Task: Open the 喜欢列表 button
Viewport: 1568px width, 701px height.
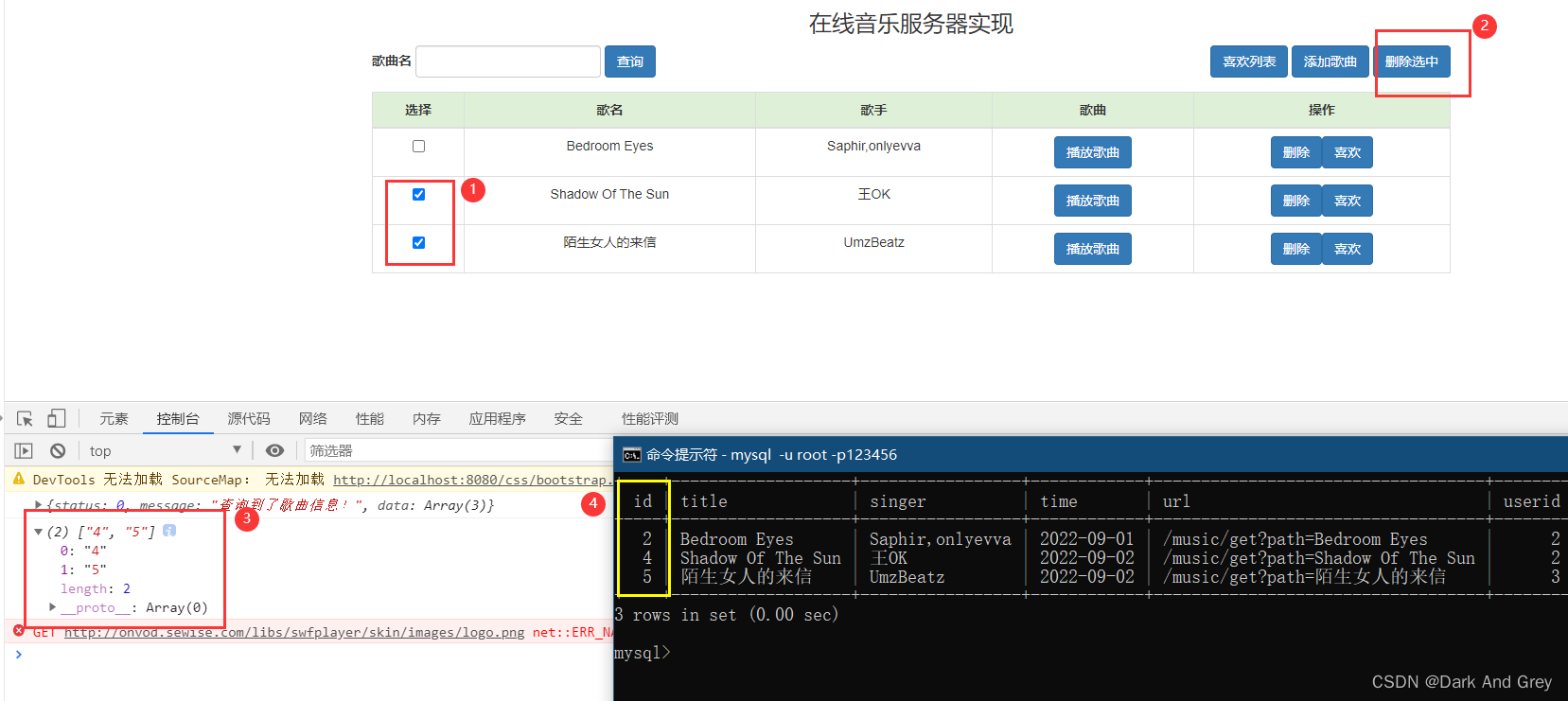Action: click(1249, 61)
